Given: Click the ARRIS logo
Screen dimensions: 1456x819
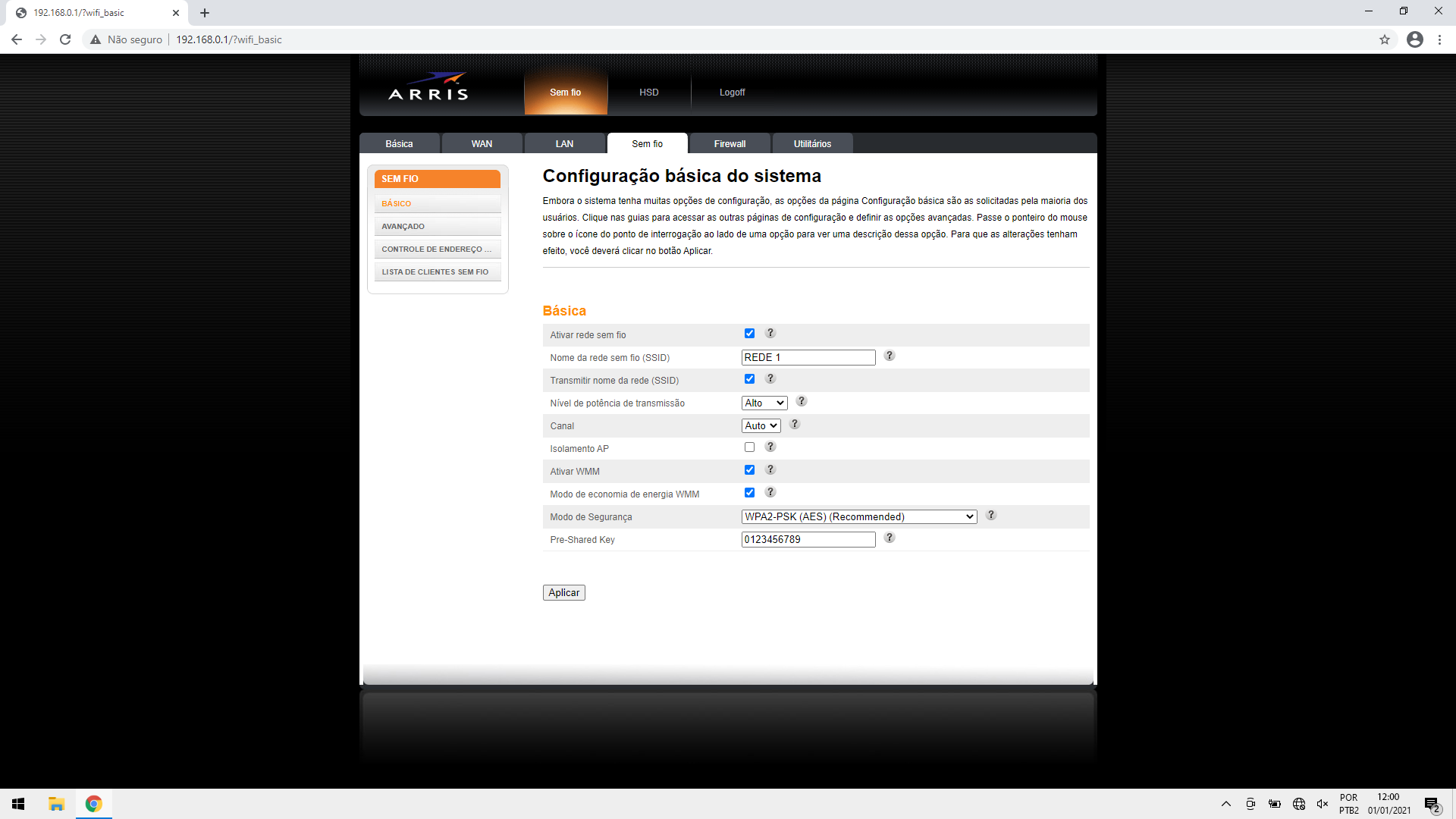Looking at the screenshot, I should [x=428, y=86].
